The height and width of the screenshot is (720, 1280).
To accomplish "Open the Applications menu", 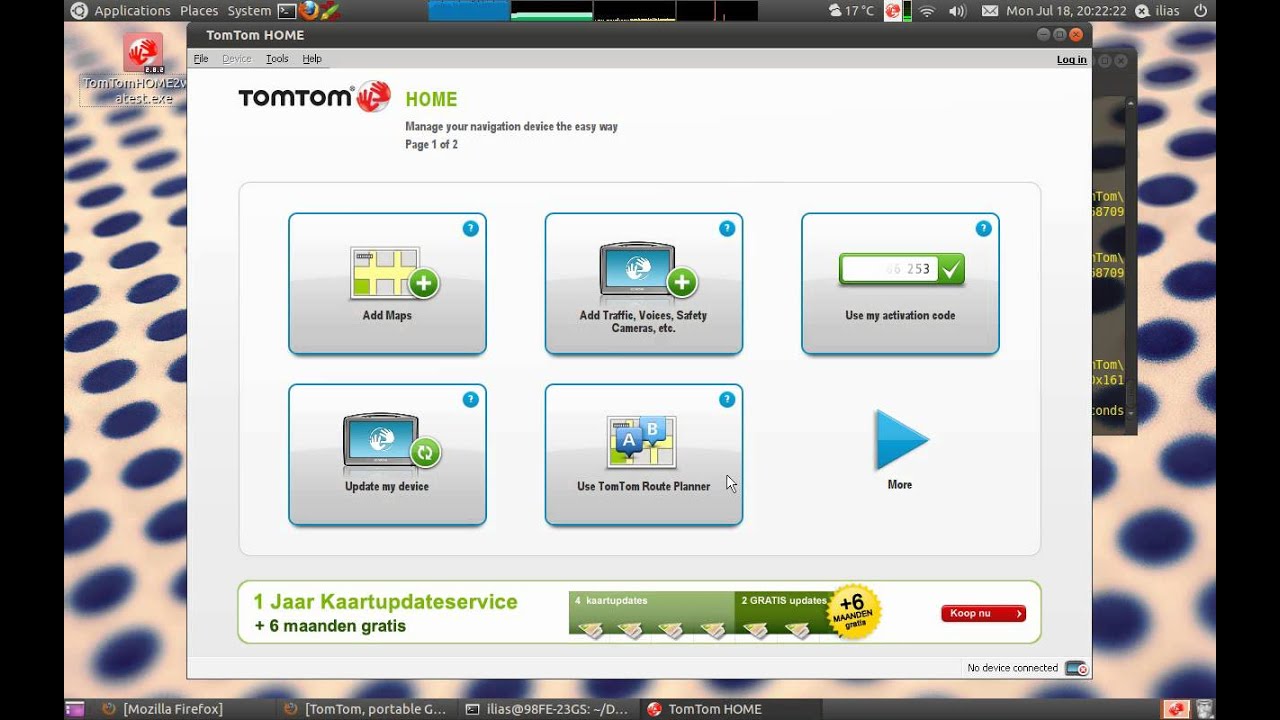I will point(132,11).
